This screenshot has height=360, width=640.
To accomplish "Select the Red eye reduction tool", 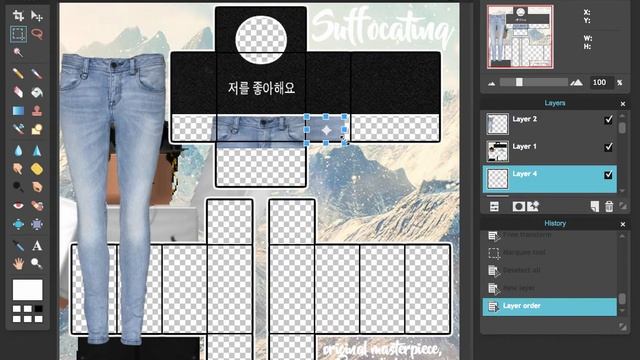I will (18, 205).
